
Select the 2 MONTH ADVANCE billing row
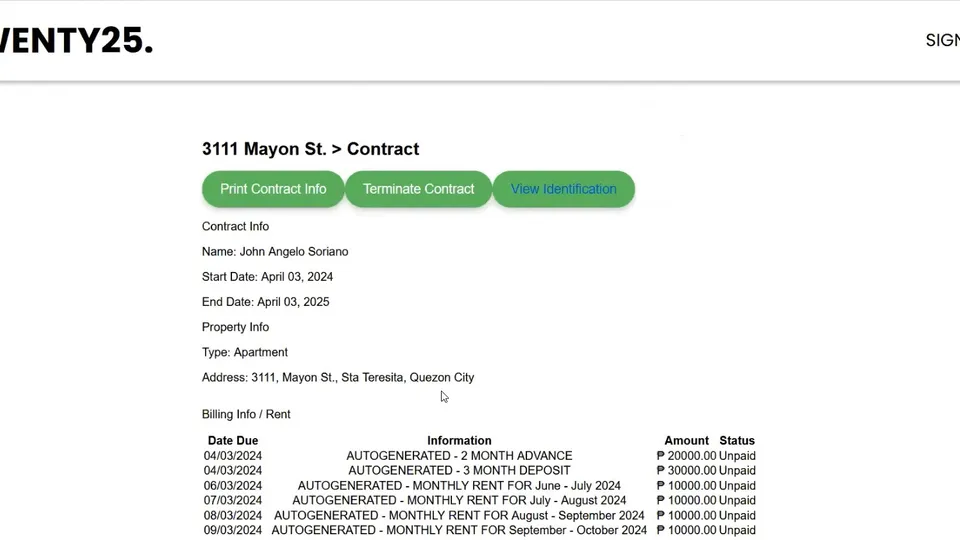tap(479, 456)
